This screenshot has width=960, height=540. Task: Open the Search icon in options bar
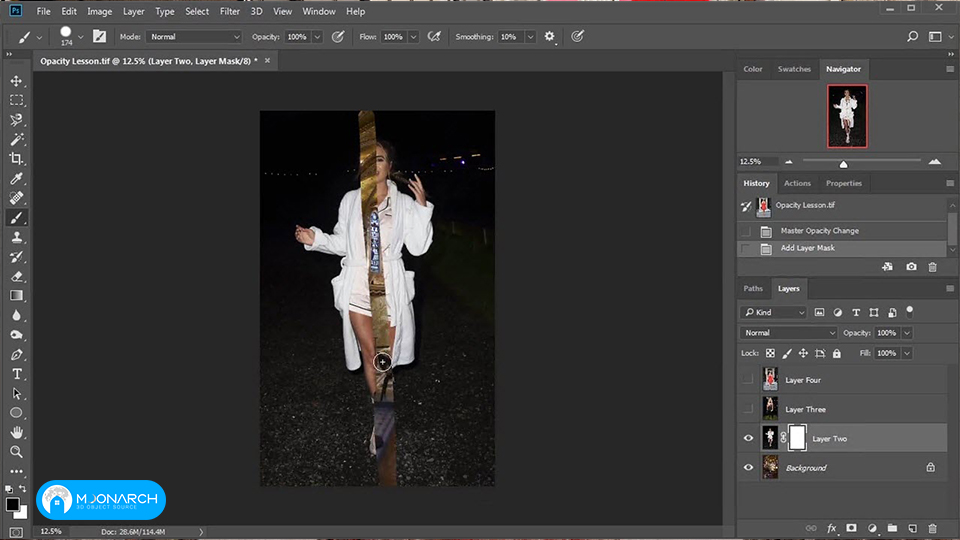pos(912,37)
